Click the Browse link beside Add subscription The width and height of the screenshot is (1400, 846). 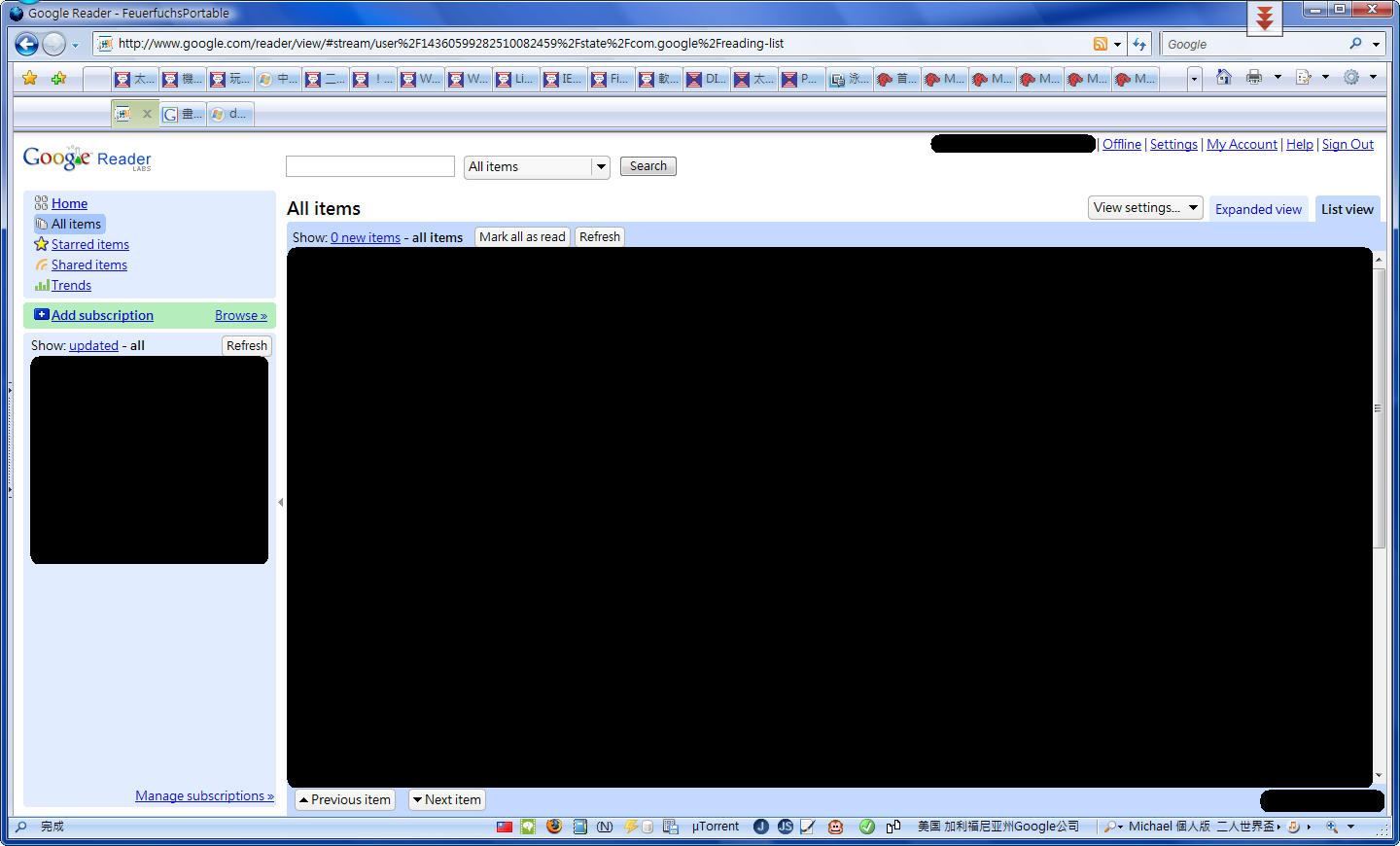pos(241,315)
